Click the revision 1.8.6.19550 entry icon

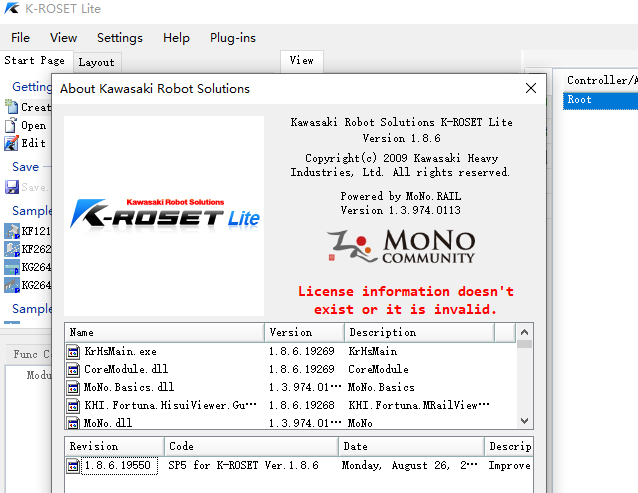(x=74, y=465)
